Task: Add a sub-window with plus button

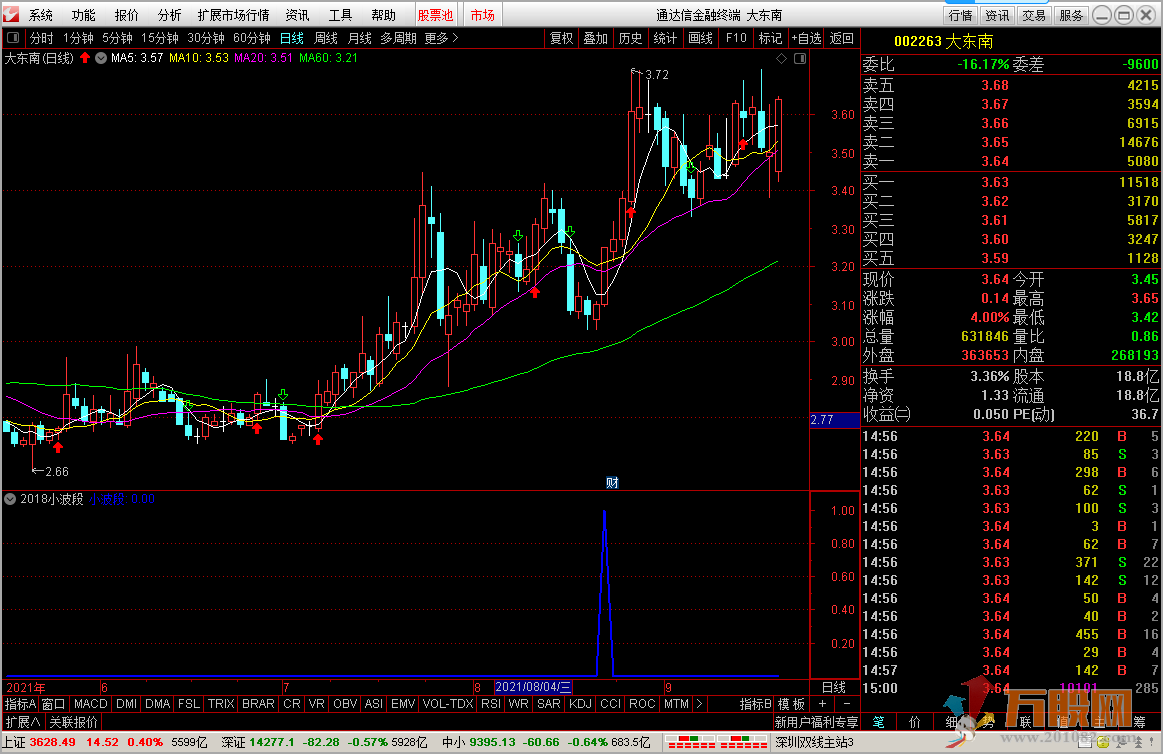Action: coord(822,704)
